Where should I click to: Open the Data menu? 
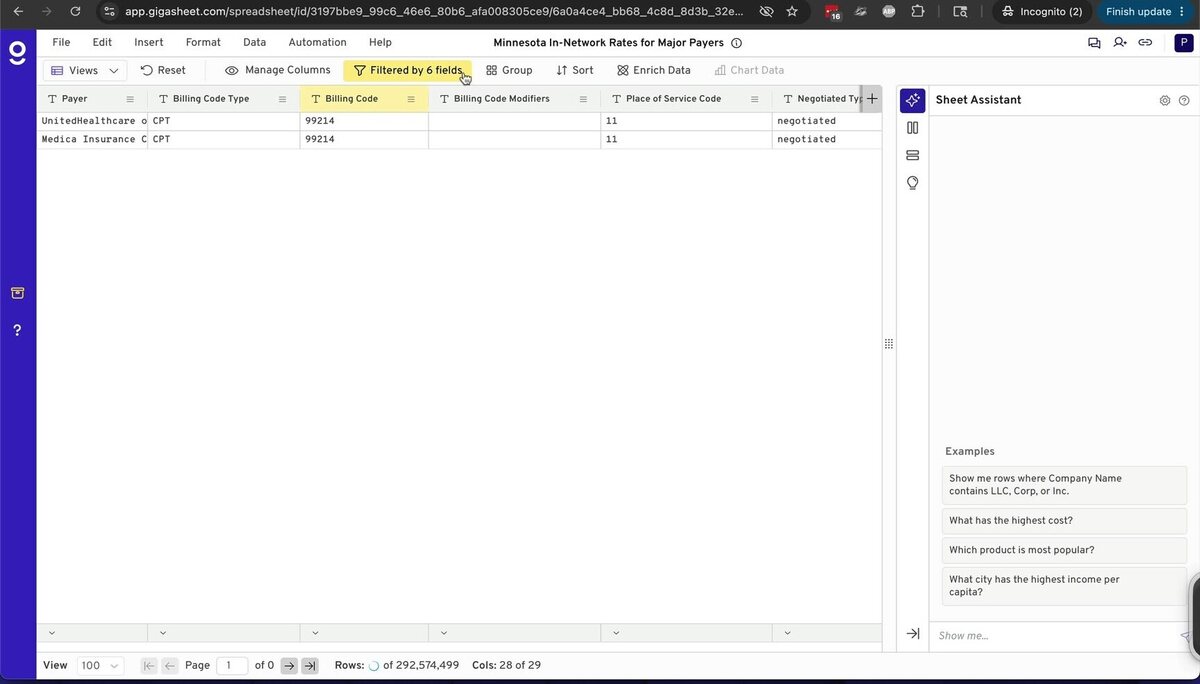point(254,43)
